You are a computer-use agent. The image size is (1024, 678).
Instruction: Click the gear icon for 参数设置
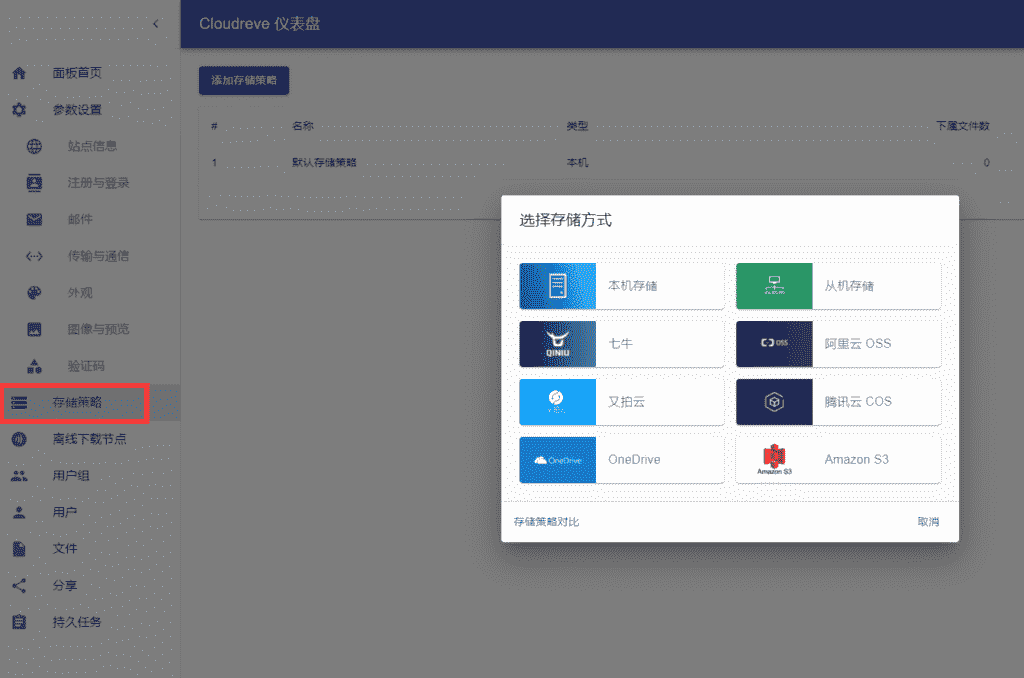pyautogui.click(x=19, y=110)
